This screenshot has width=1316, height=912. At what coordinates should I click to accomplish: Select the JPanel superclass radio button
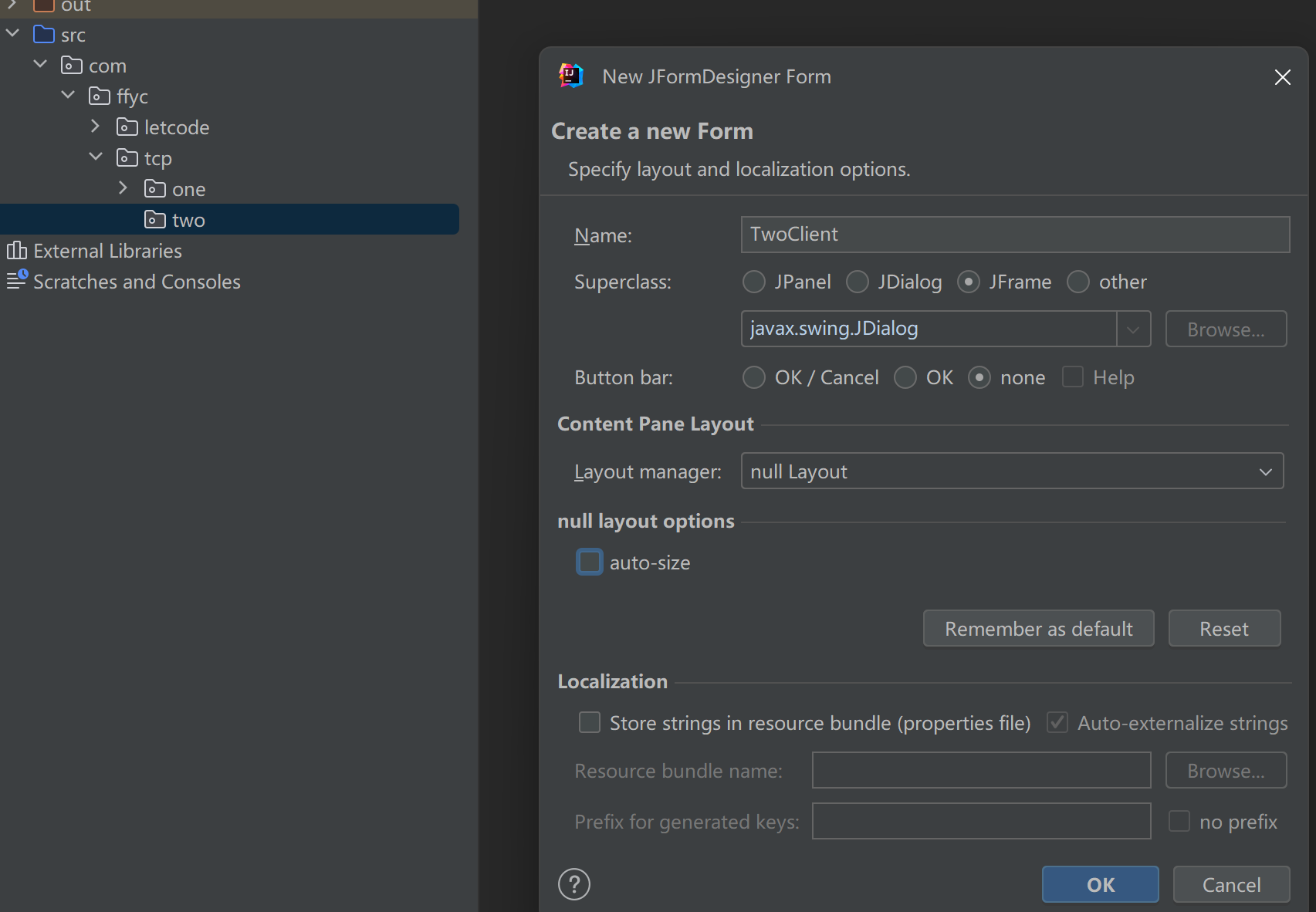754,282
